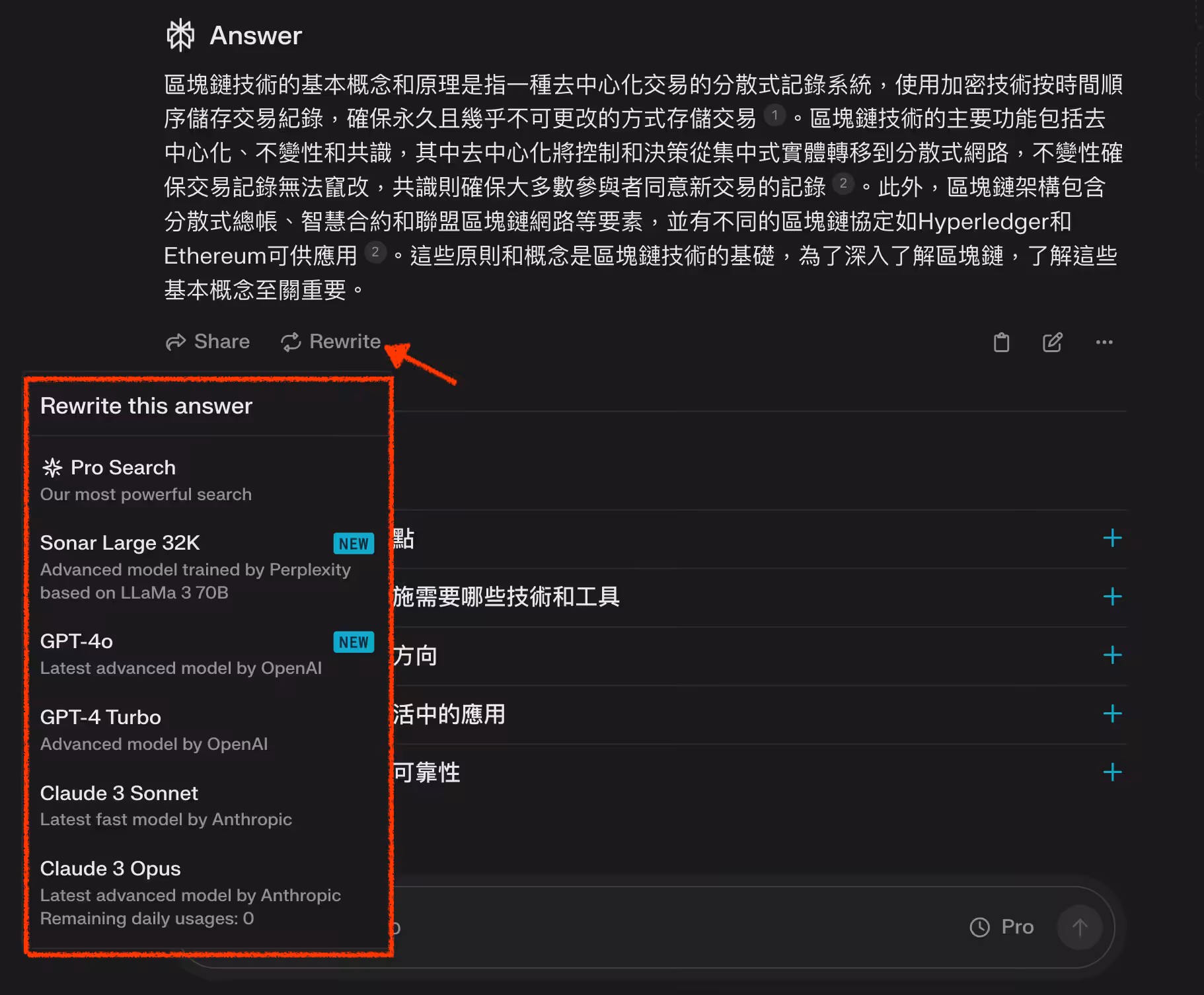This screenshot has height=995, width=1204.
Task: Select GPT-4o to rewrite the answer
Action: pyautogui.click(x=207, y=654)
